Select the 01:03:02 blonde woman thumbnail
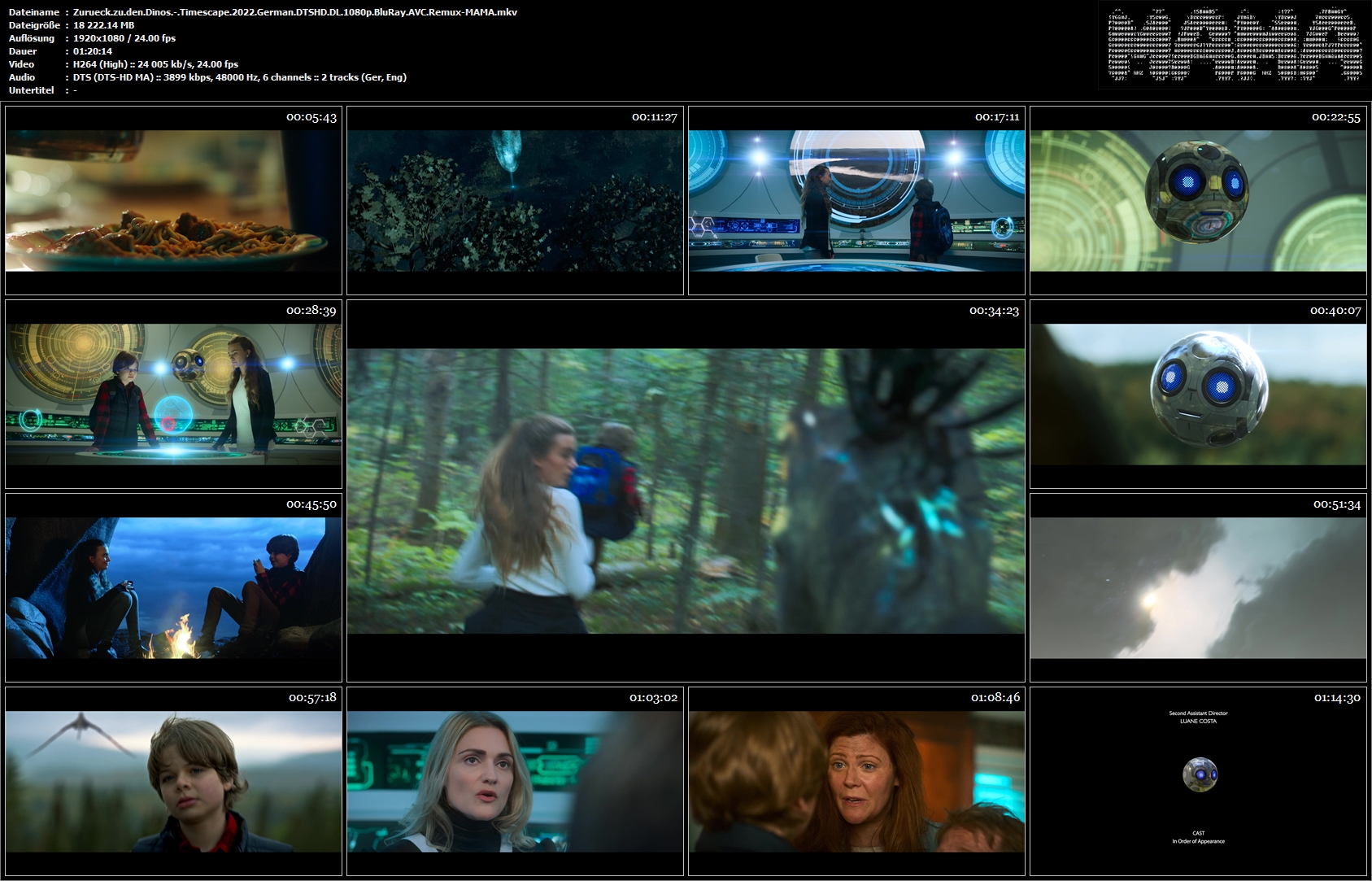Viewport: 1372px width, 881px height. tap(515, 781)
